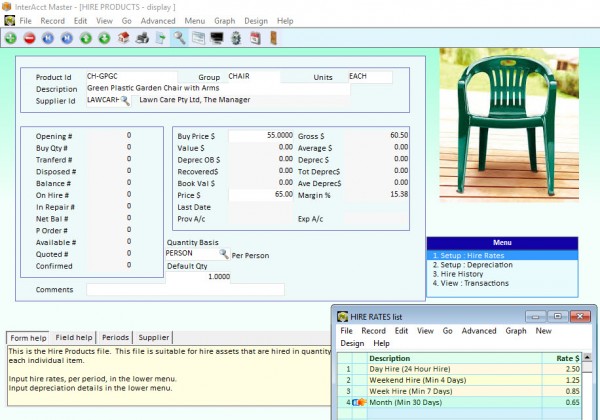Select Hire History menu entry
Screen dimensions: 600x420
(502, 274)
